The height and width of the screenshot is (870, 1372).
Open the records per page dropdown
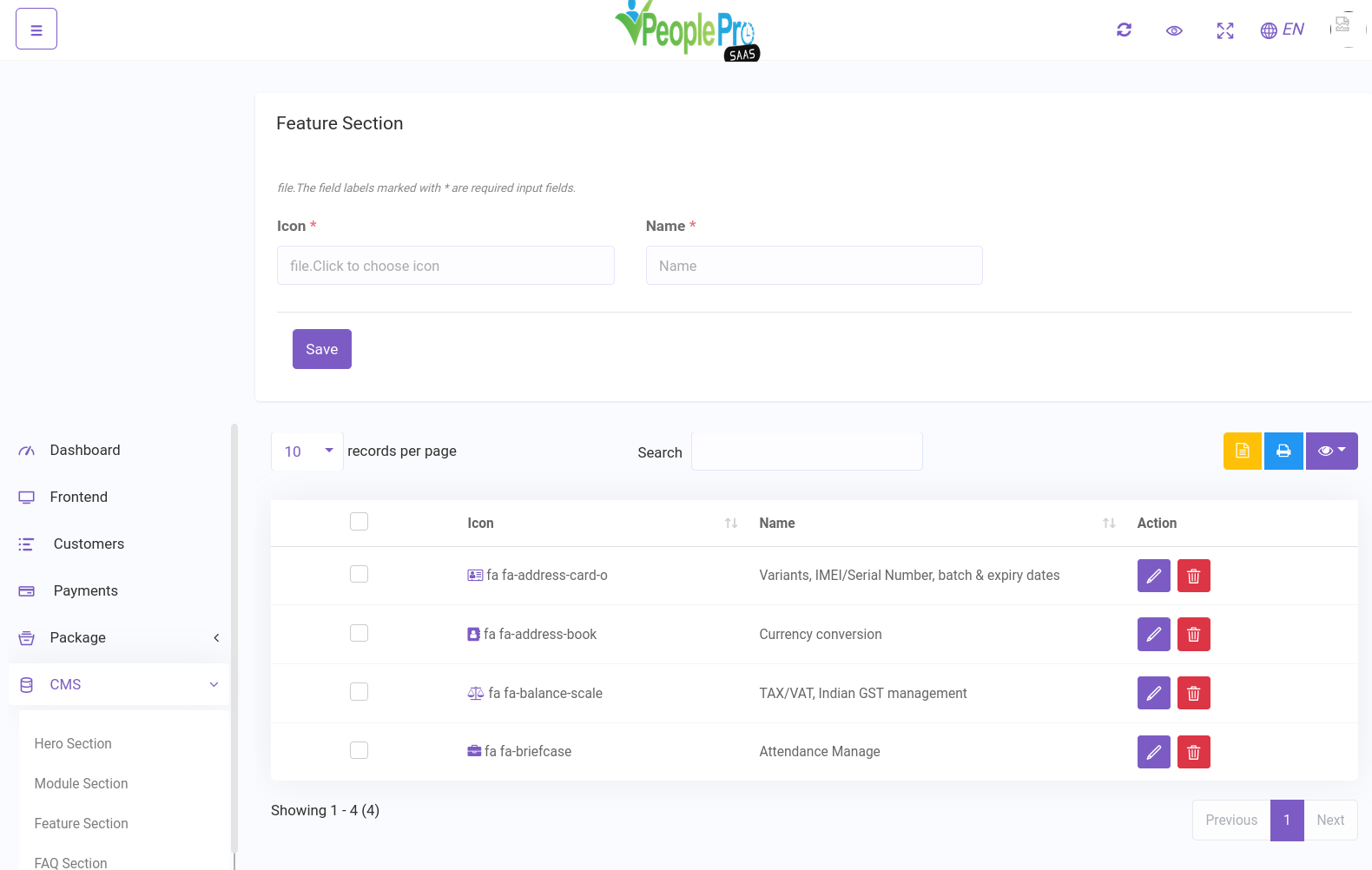[x=307, y=451]
